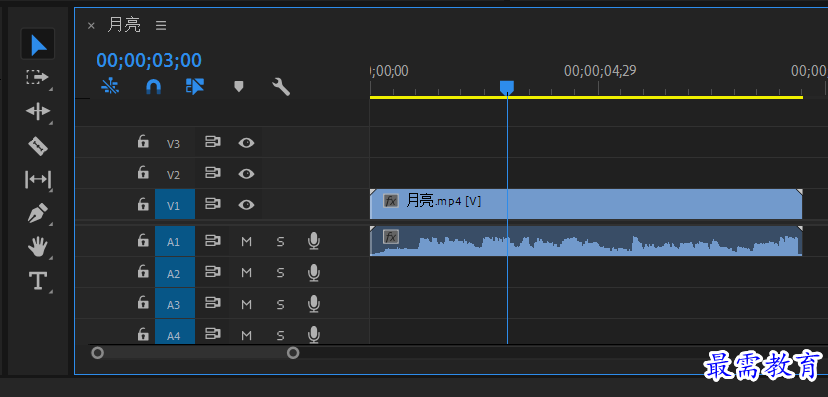Solo track A3
828x397 pixels.
click(x=280, y=304)
